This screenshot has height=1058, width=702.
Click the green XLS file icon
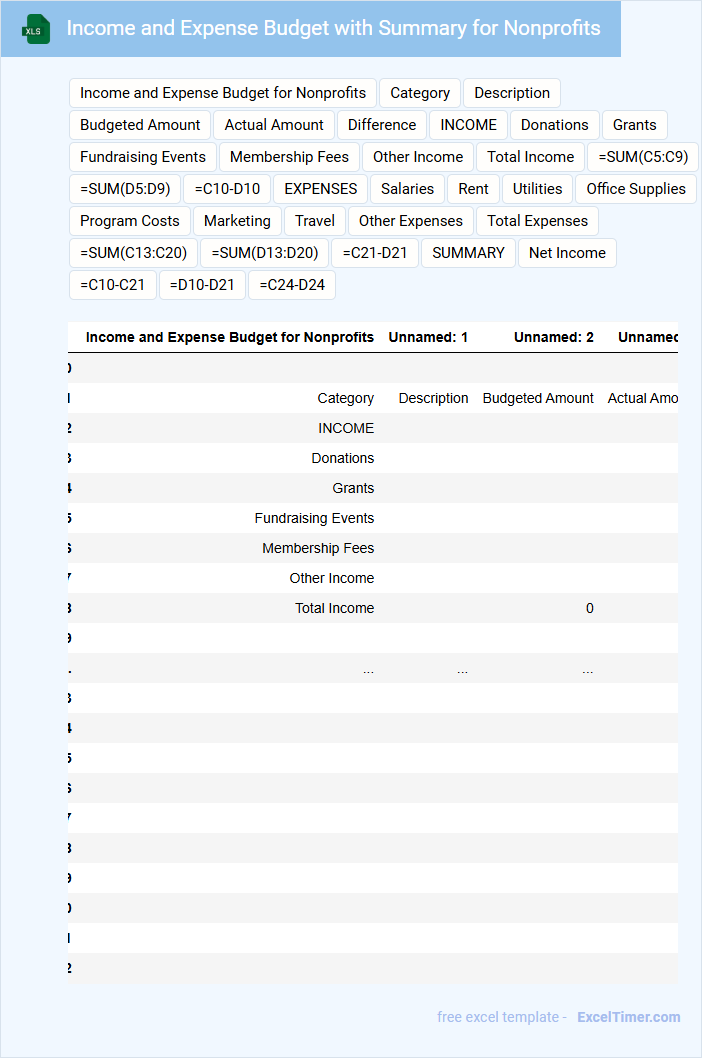point(36,29)
